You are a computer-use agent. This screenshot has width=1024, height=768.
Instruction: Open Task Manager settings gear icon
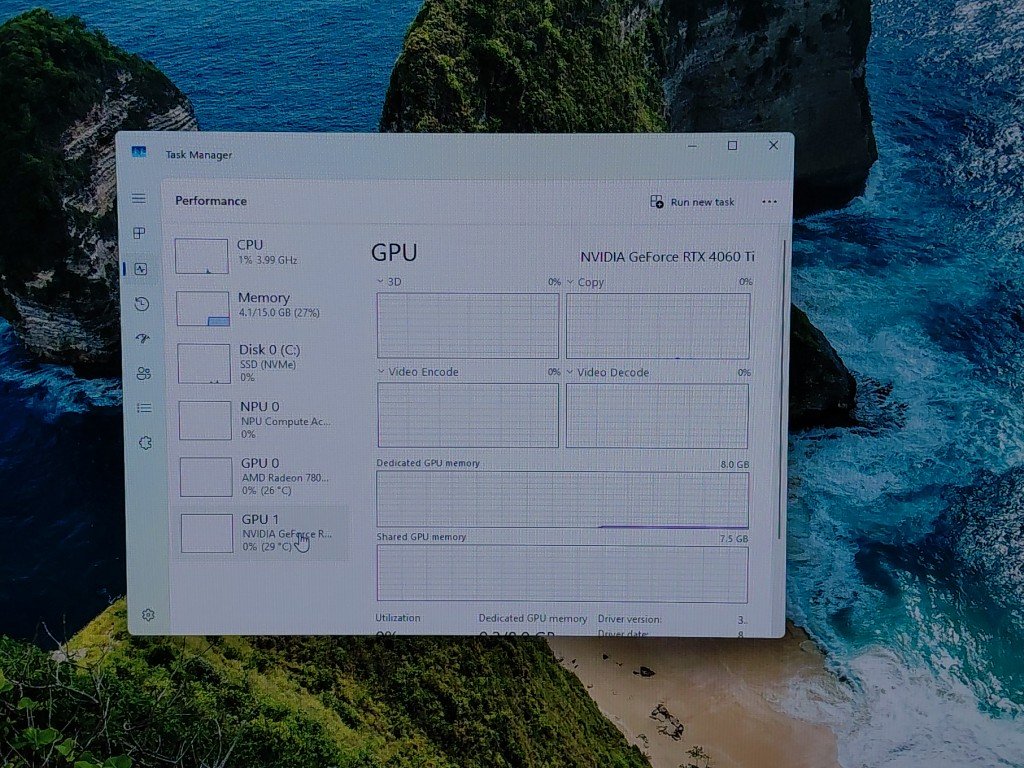point(148,615)
